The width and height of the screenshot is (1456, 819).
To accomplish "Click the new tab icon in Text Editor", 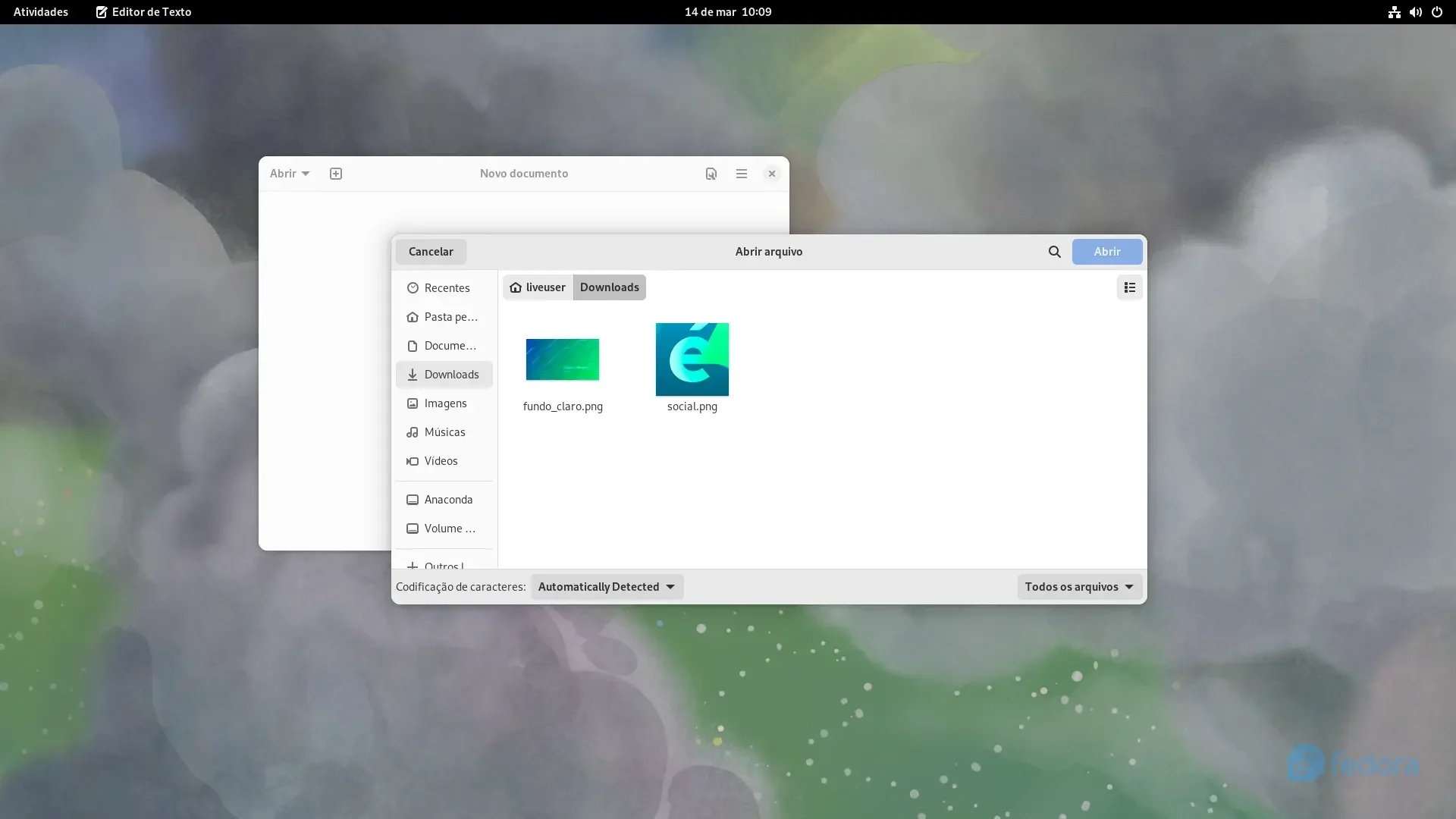I will tap(336, 174).
